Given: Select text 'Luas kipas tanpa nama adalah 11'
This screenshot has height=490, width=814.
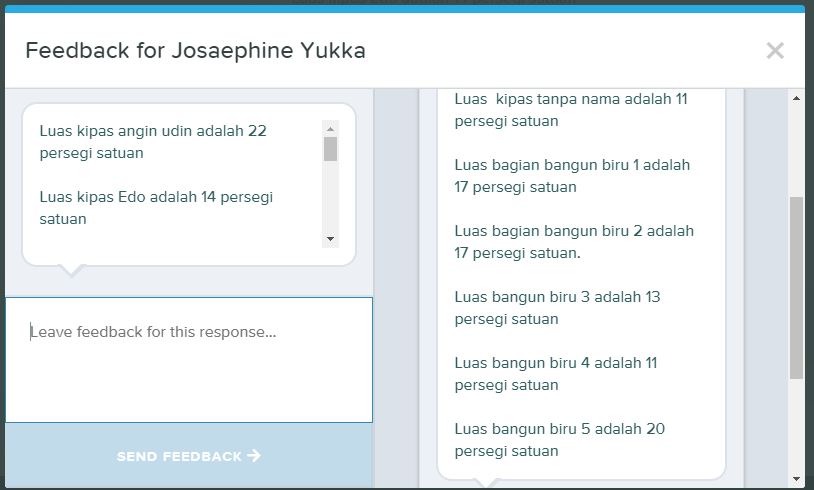Looking at the screenshot, I should 571,99.
